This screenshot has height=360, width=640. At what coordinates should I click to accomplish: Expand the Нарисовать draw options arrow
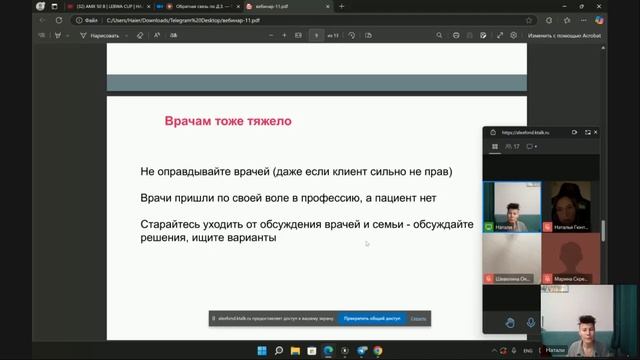pos(127,36)
